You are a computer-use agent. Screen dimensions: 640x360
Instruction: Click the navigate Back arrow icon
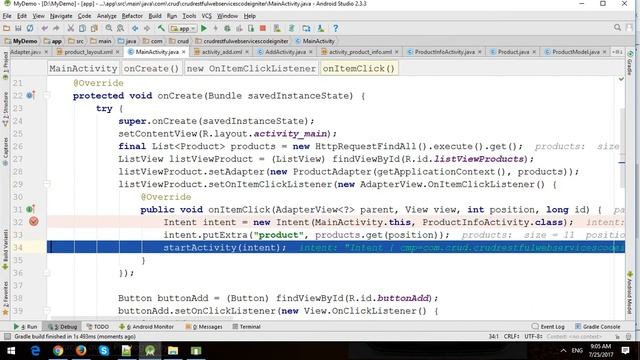pos(135,28)
